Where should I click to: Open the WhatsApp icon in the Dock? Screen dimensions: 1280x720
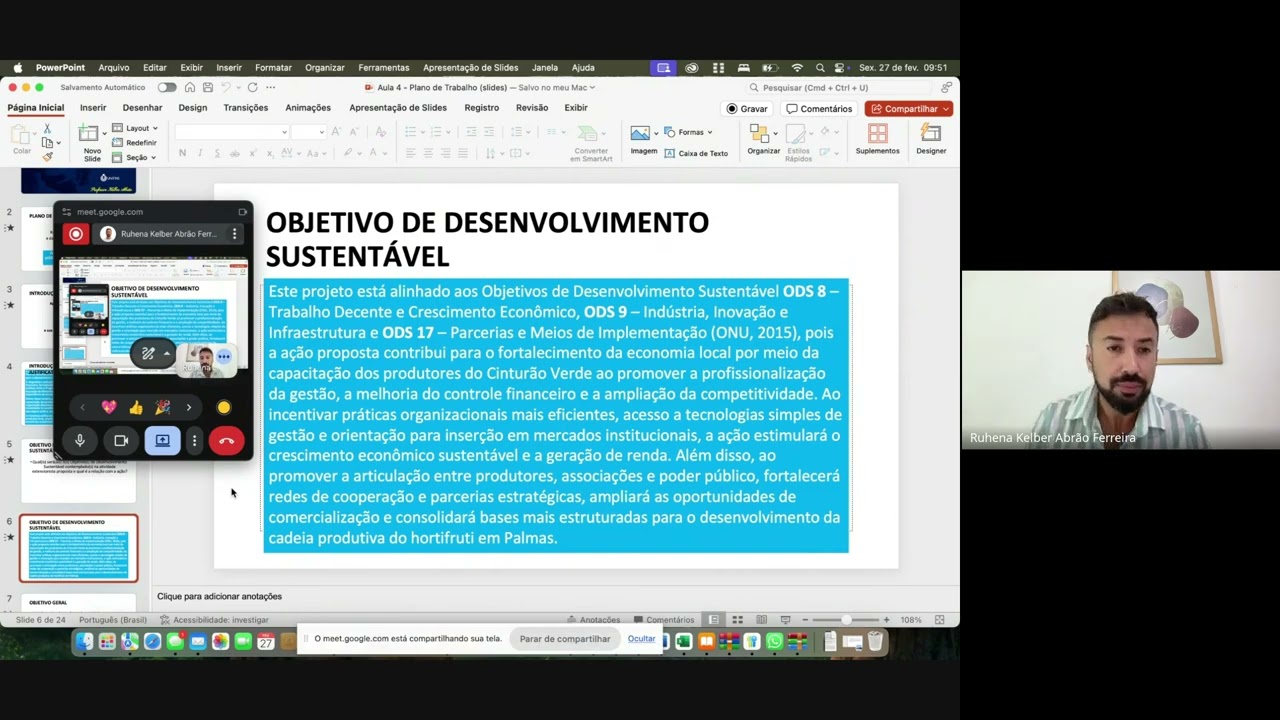click(x=775, y=642)
